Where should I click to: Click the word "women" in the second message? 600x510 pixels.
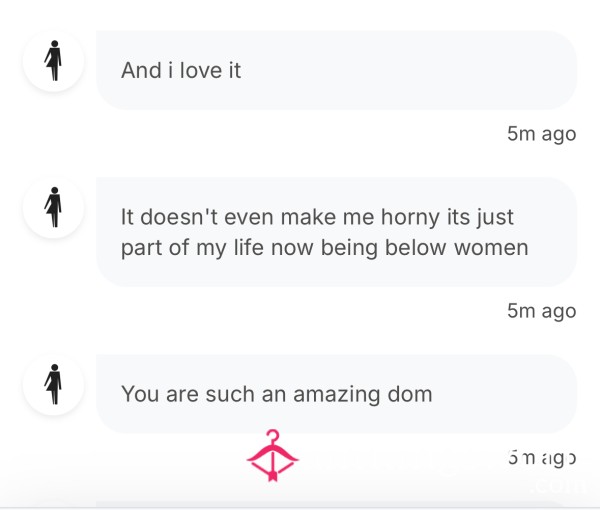pos(491,248)
